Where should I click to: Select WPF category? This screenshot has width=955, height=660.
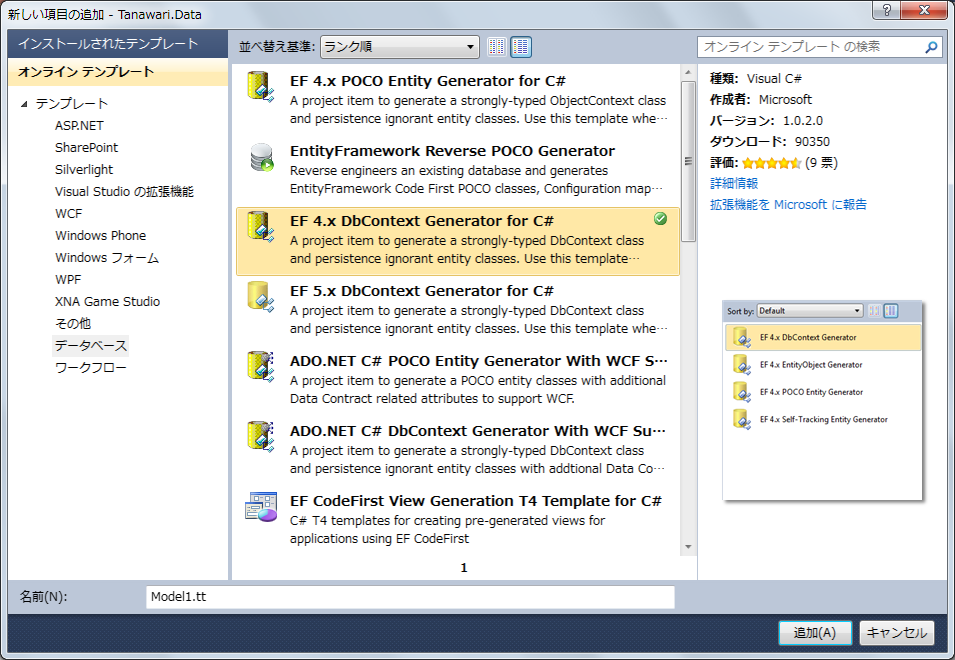tap(68, 279)
